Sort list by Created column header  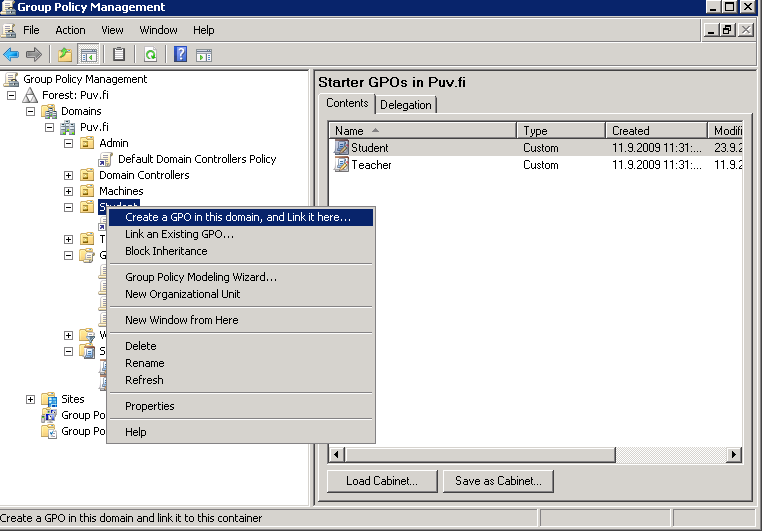656,131
